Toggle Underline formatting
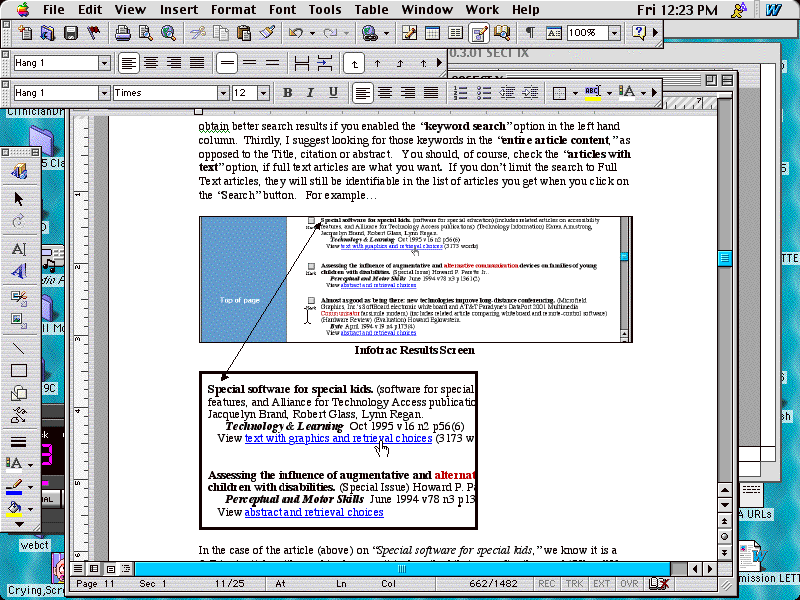 click(333, 92)
